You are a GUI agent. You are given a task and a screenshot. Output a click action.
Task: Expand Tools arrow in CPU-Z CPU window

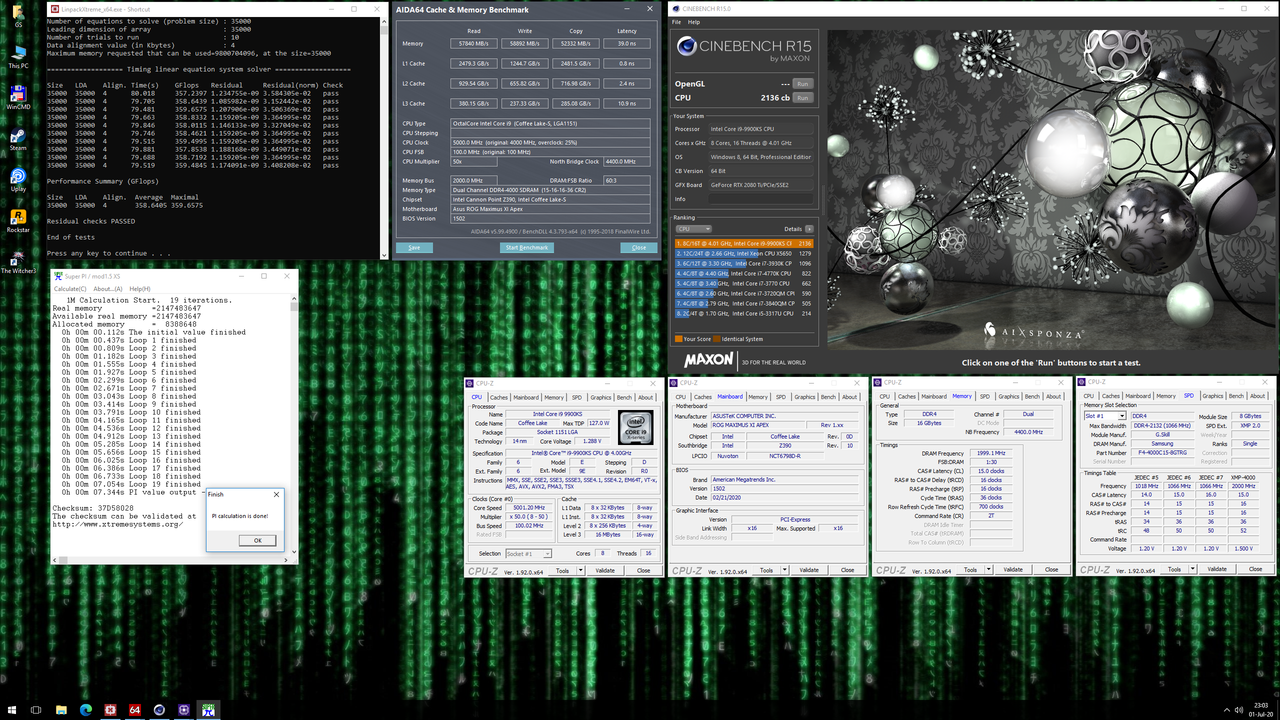point(580,570)
